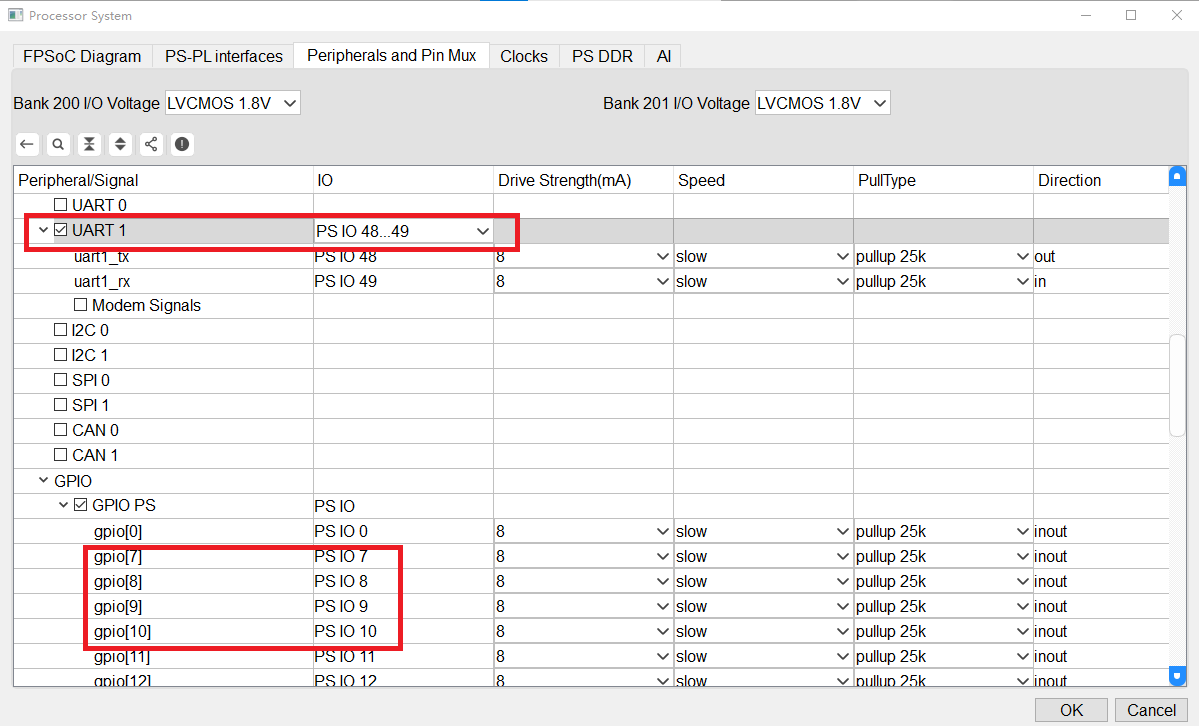Enable the I2C 1 peripheral
This screenshot has width=1199, height=726.
coord(60,355)
